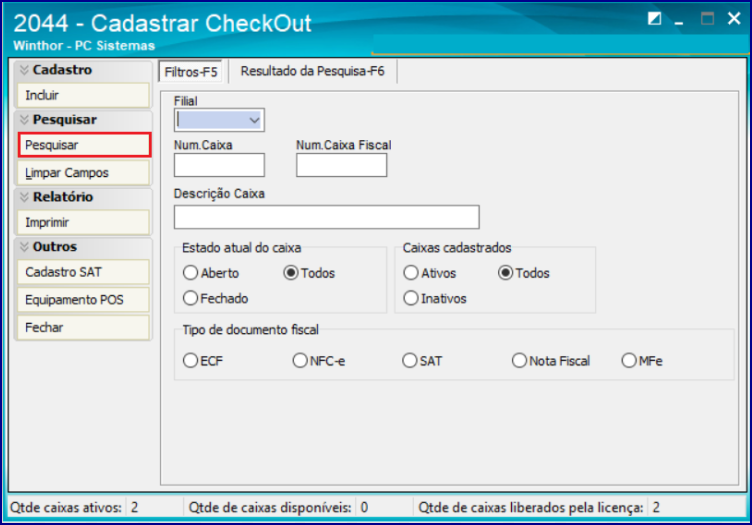Collapse the Relatório section chevron
This screenshot has width=752, height=525.
24,197
